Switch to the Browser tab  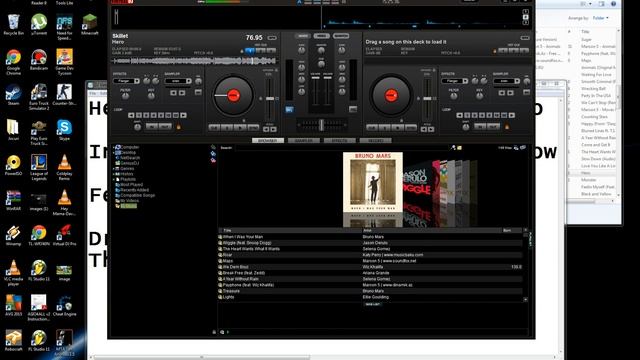268,140
